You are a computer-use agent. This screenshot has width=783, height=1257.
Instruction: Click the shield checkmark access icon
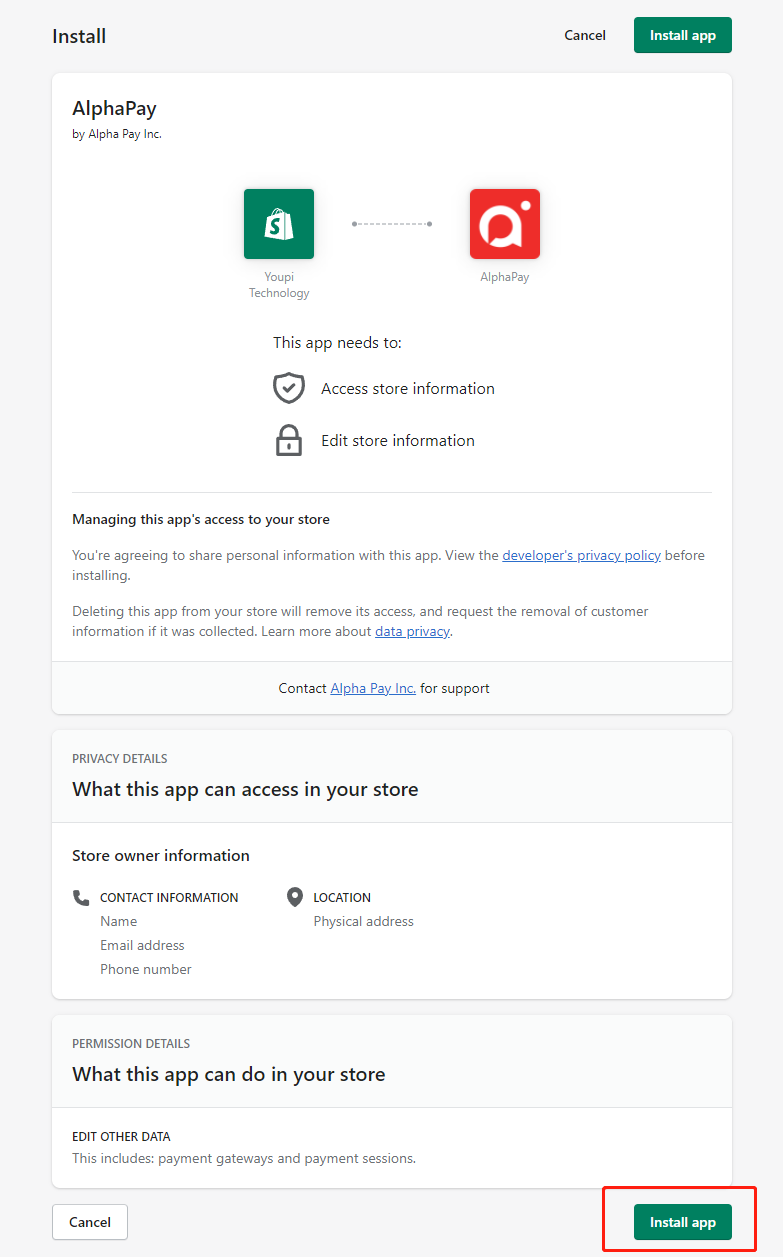point(289,388)
